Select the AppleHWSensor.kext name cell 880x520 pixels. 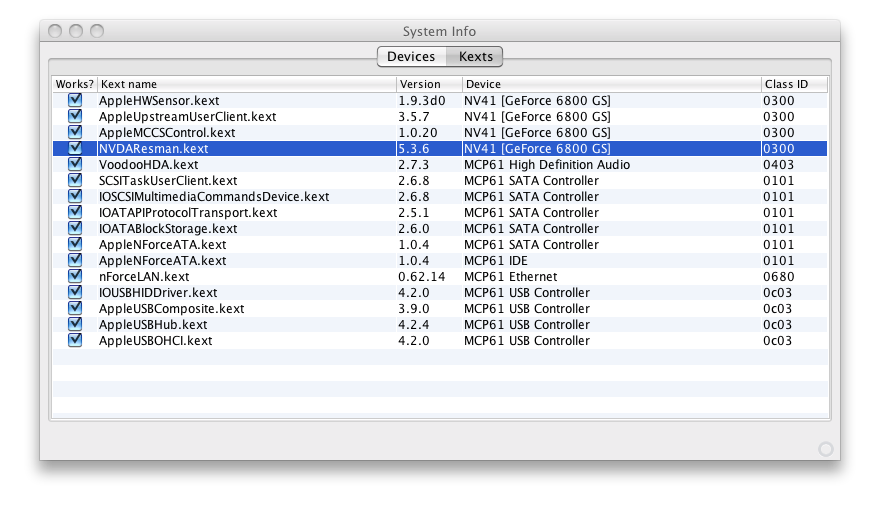pos(159,100)
